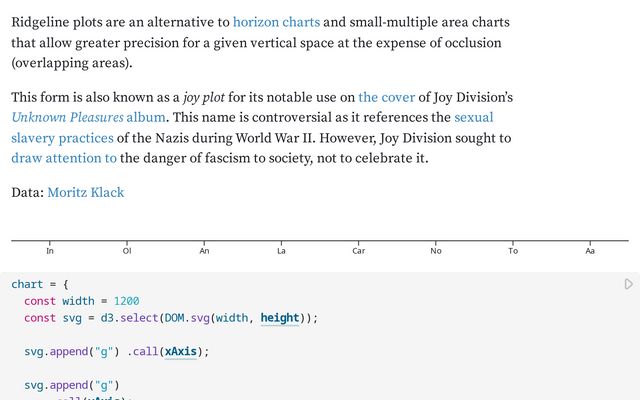Viewport: 640px width, 400px height.
Task: Visit Moritz Klack data source link
Action: (x=86, y=192)
